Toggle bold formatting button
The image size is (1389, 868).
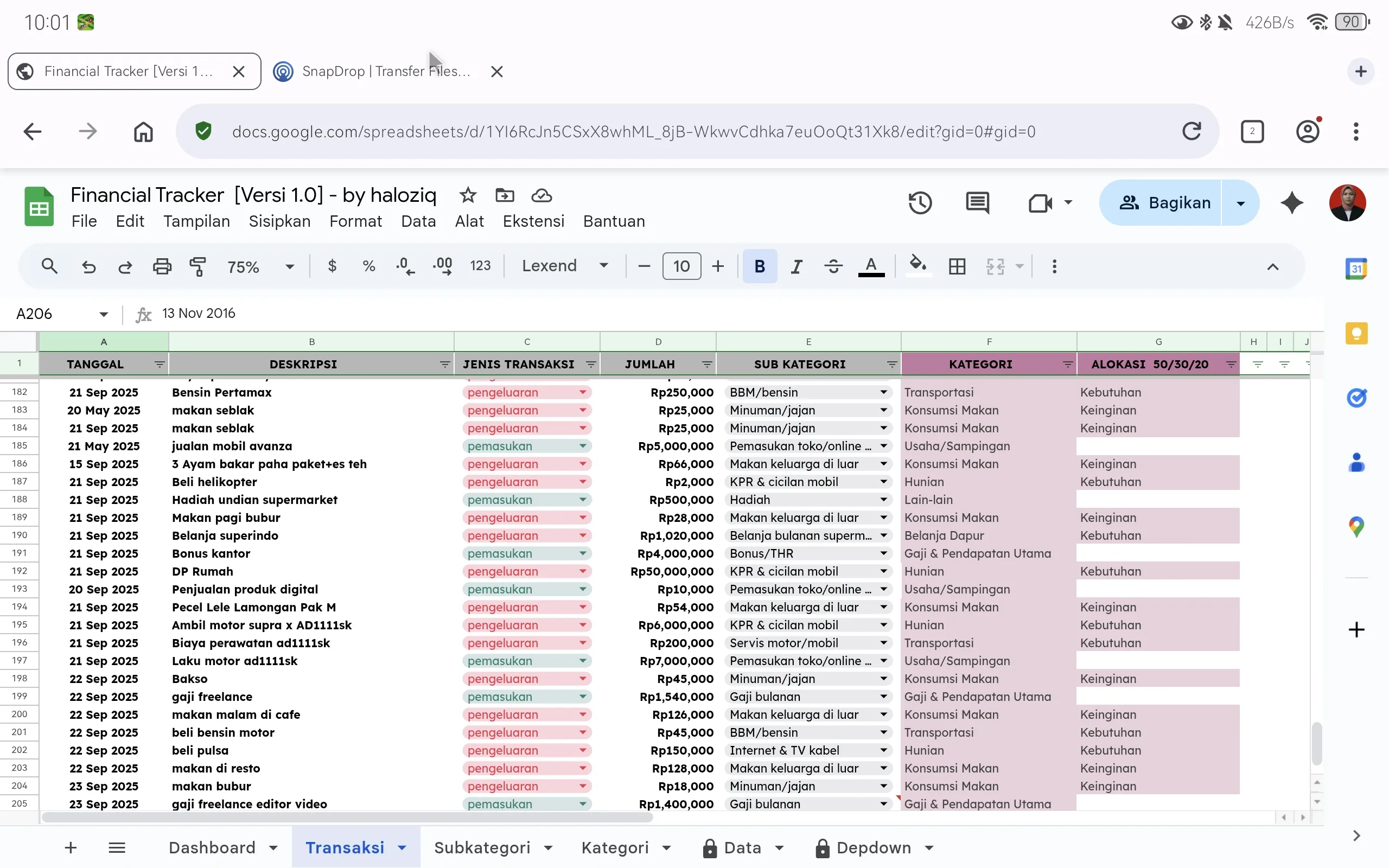tap(760, 266)
